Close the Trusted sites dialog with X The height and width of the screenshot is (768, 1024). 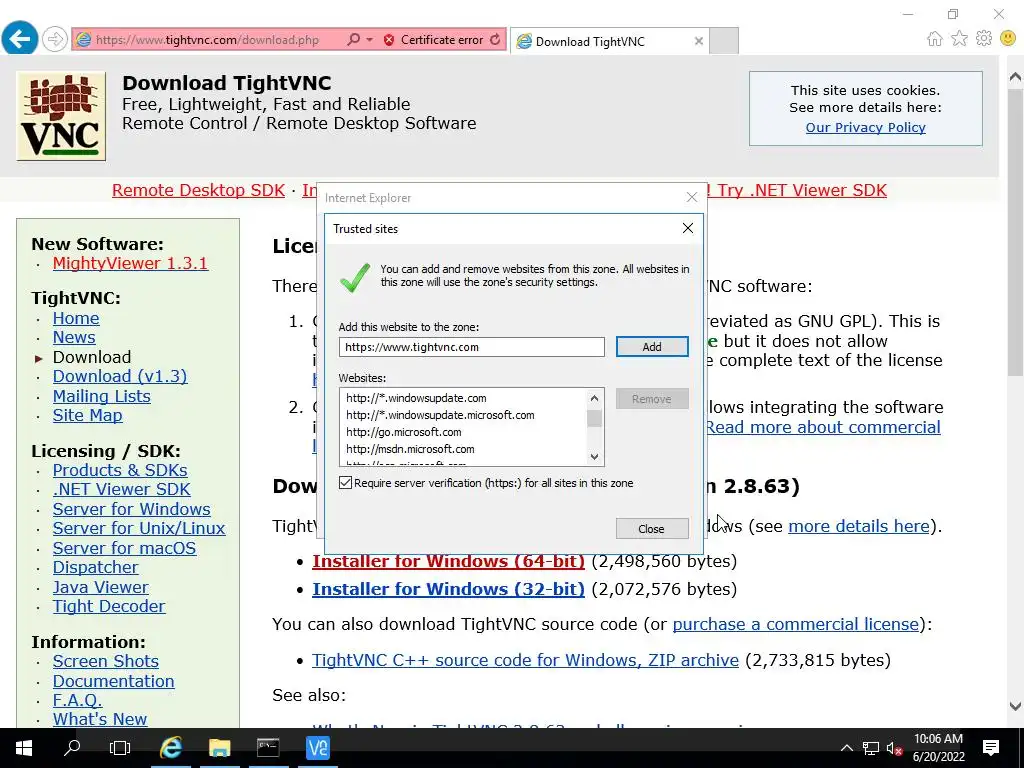pos(688,228)
